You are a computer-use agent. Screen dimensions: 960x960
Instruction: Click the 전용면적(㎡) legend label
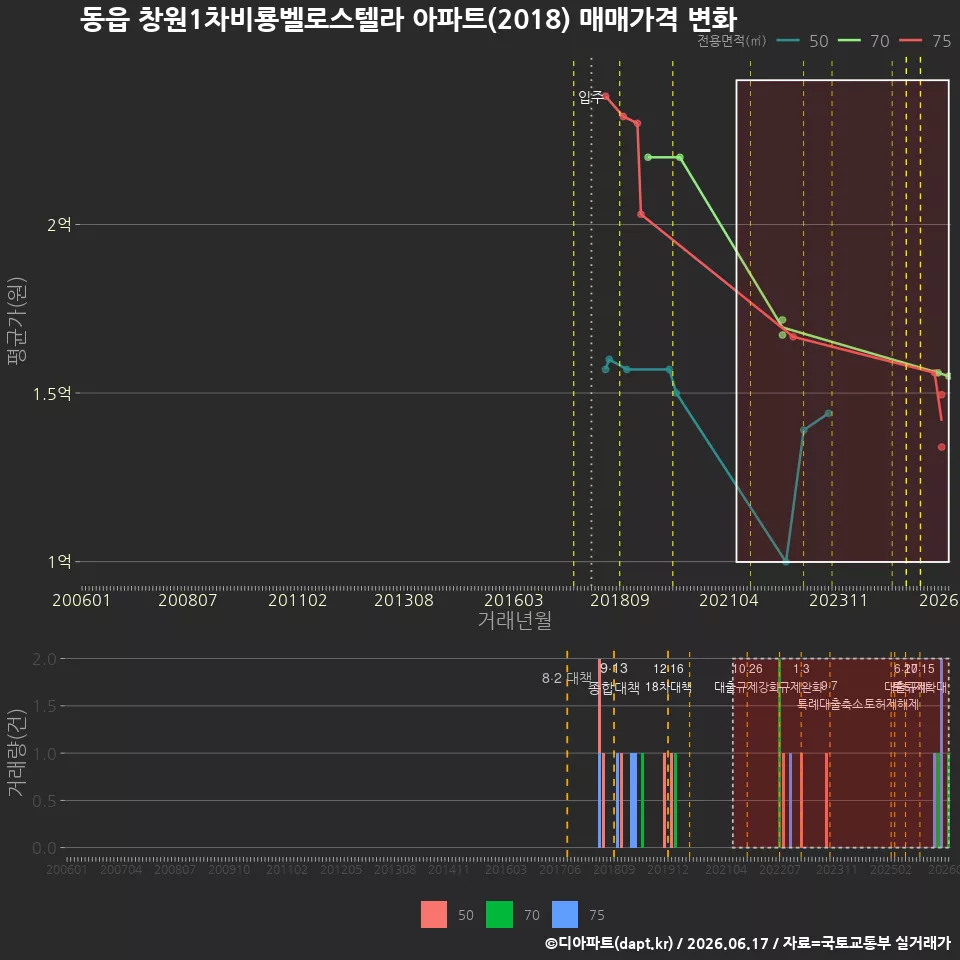point(732,41)
